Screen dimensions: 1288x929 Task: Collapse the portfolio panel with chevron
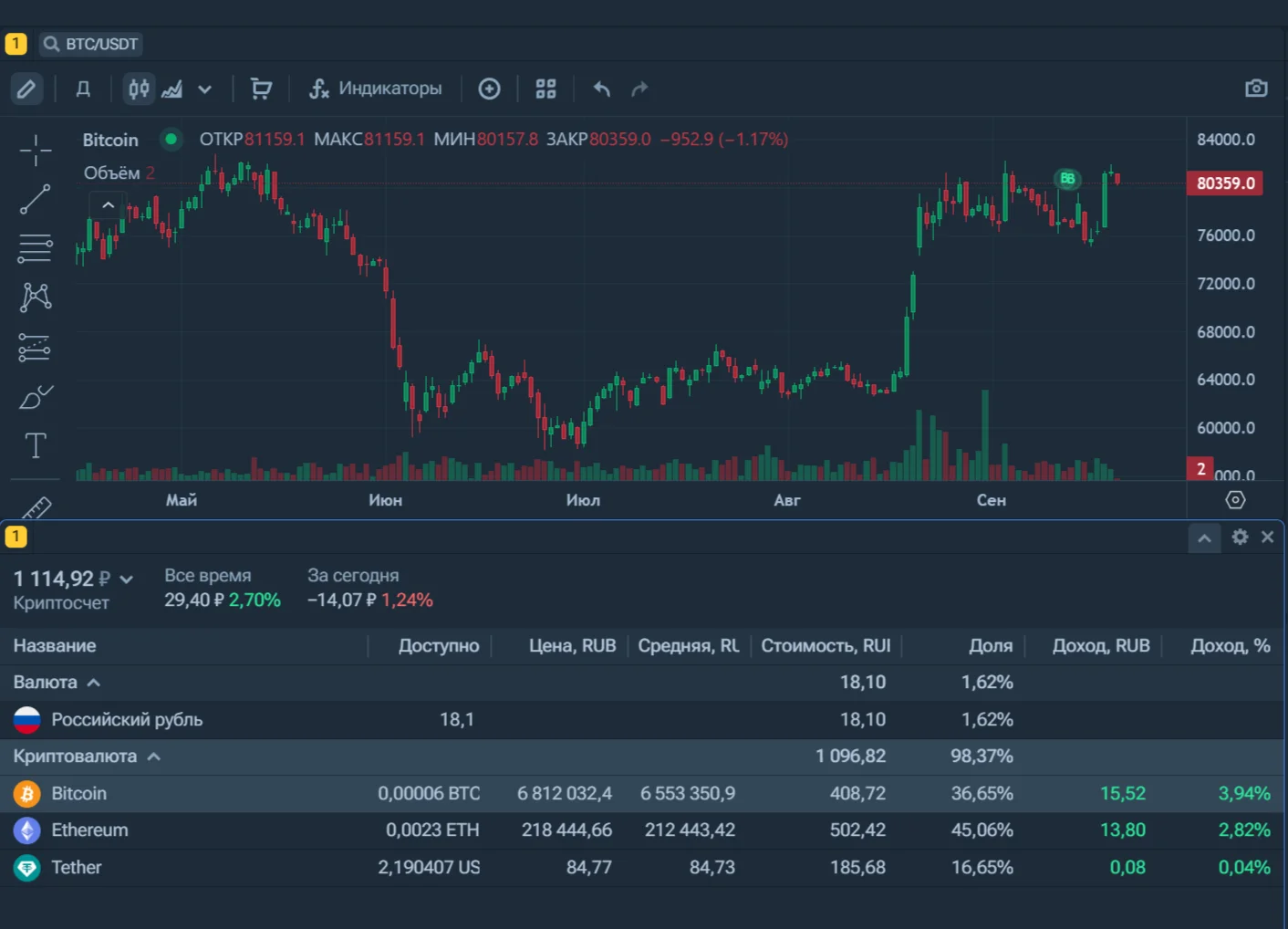[1204, 538]
